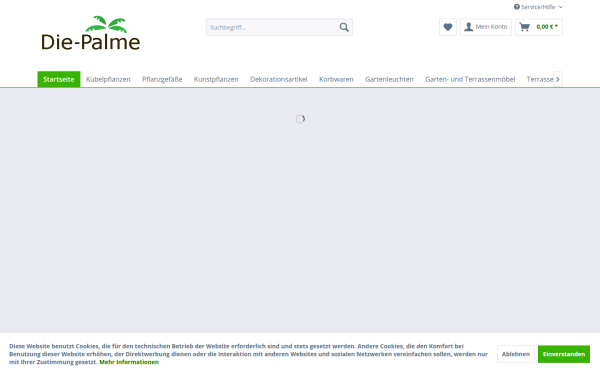Image resolution: width=600 pixels, height=375 pixels.
Task: Open Korbwaren category
Action: click(336, 79)
